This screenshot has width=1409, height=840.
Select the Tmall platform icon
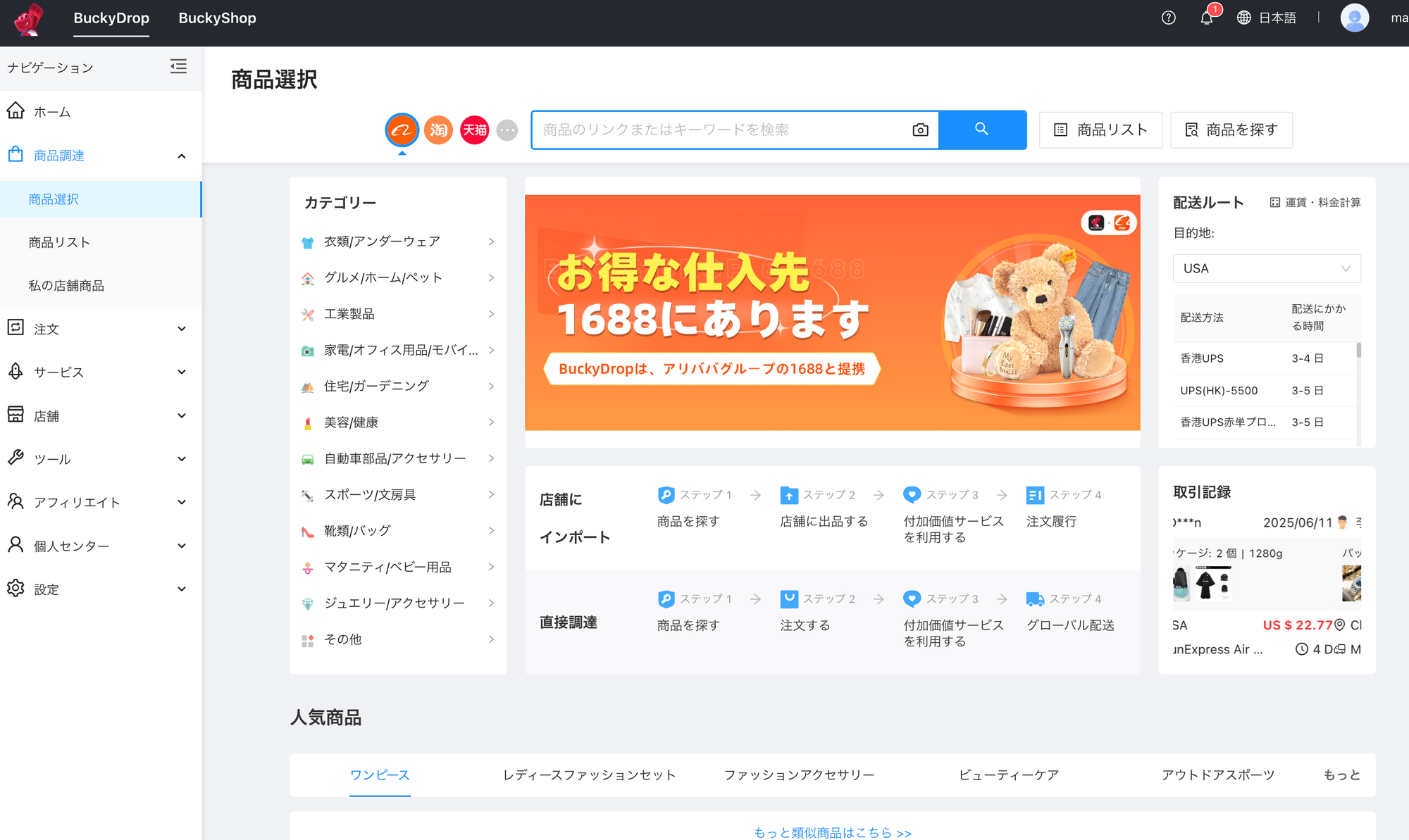coord(475,130)
